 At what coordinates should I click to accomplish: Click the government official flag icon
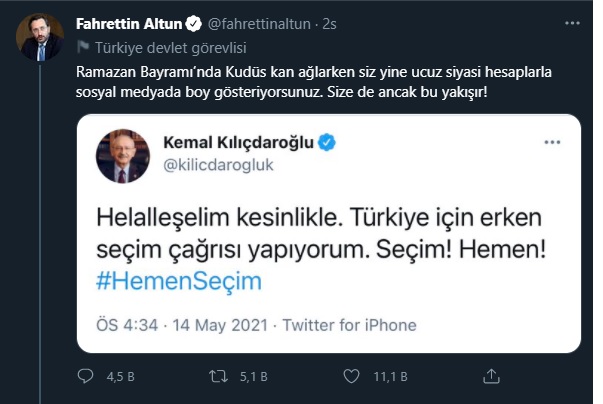(83, 46)
